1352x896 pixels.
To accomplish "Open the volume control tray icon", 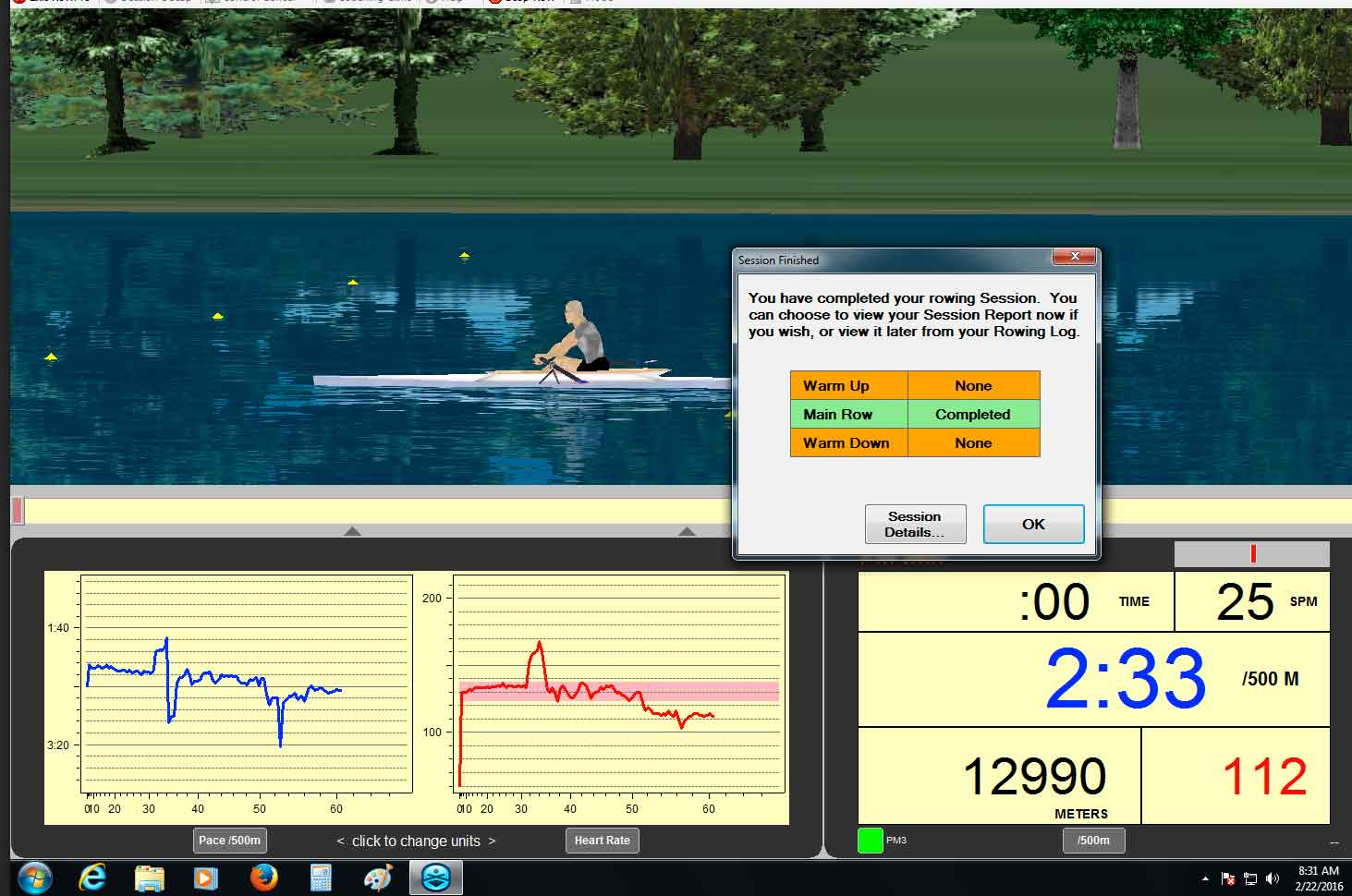I will 1273,878.
